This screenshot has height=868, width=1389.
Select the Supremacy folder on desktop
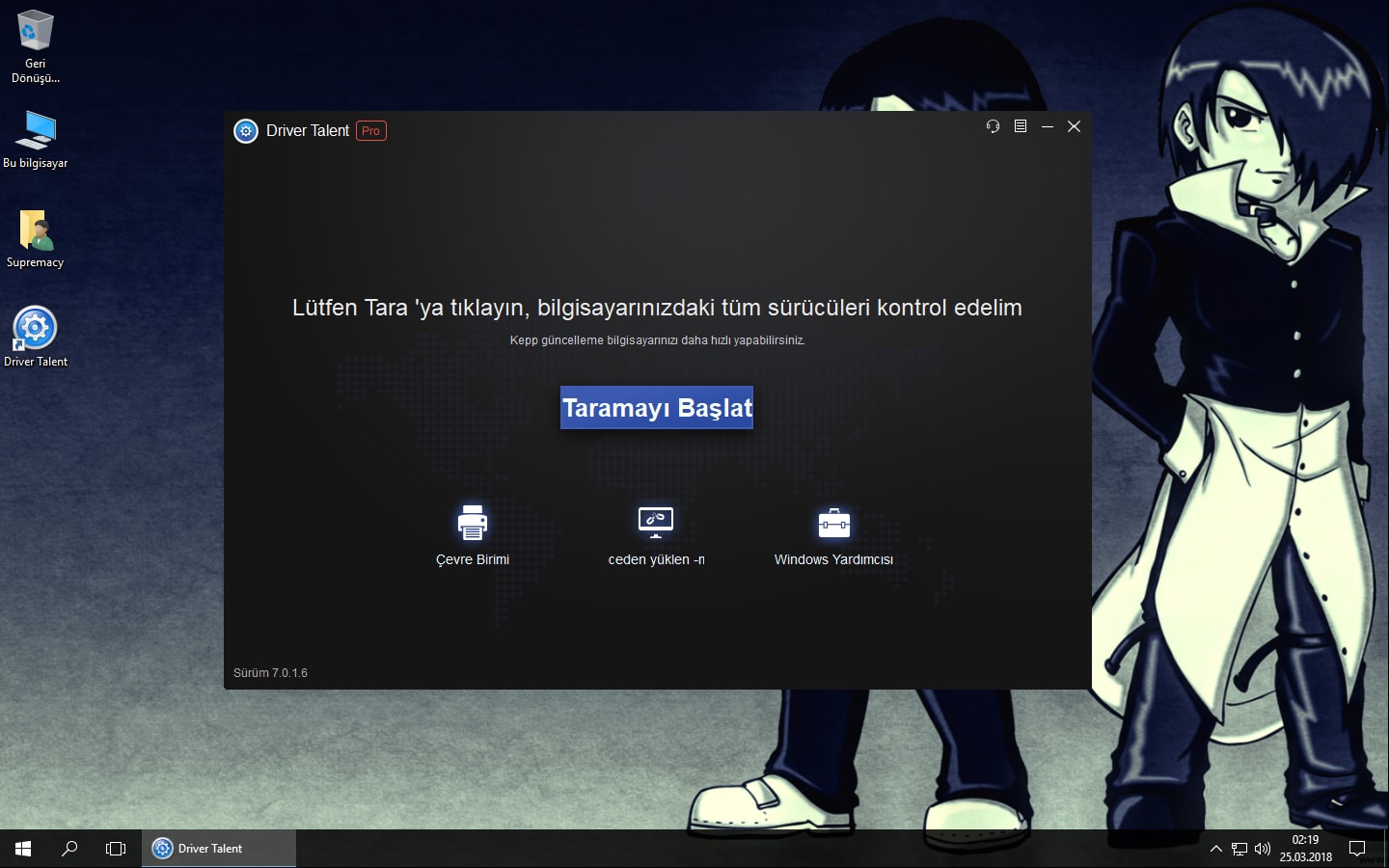(x=36, y=239)
